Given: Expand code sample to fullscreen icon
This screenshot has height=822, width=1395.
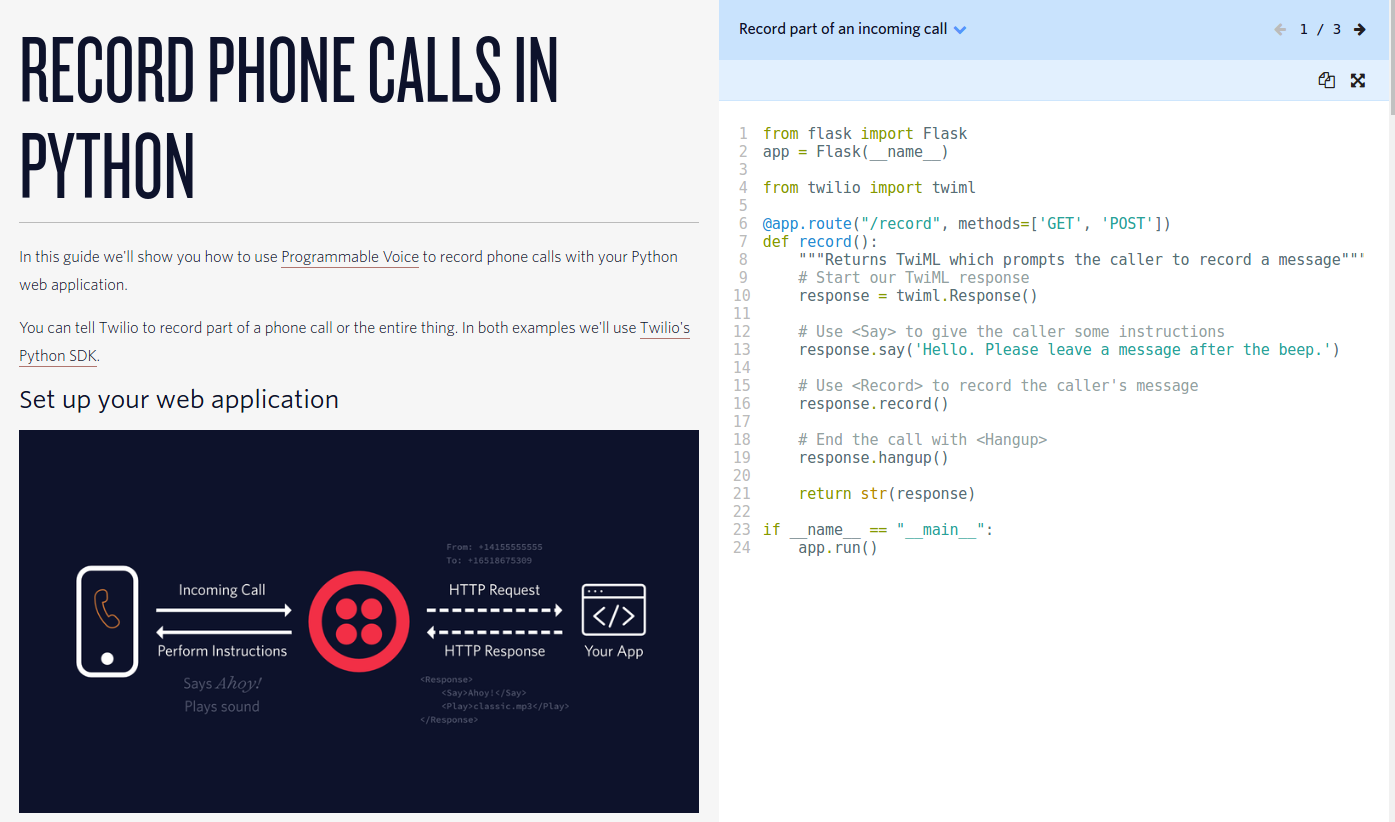Looking at the screenshot, I should 1358,81.
